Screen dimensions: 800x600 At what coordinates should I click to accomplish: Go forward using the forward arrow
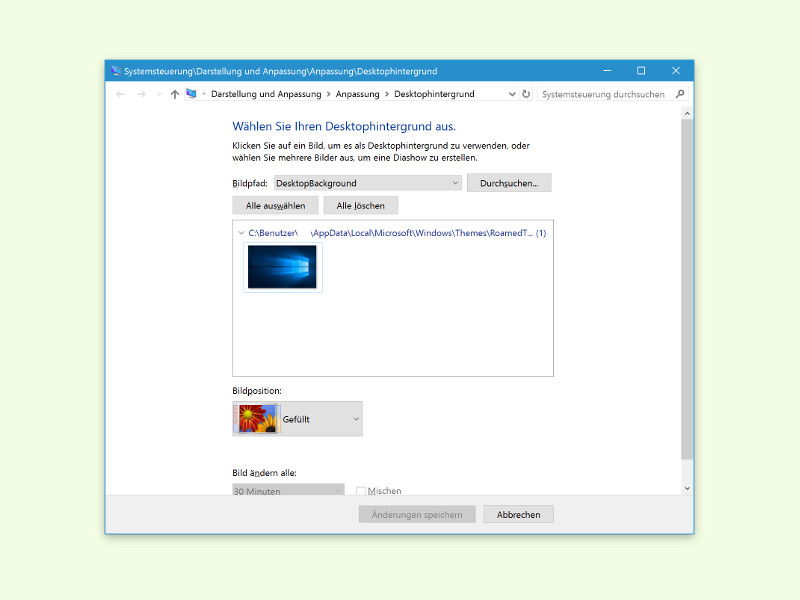pos(142,94)
